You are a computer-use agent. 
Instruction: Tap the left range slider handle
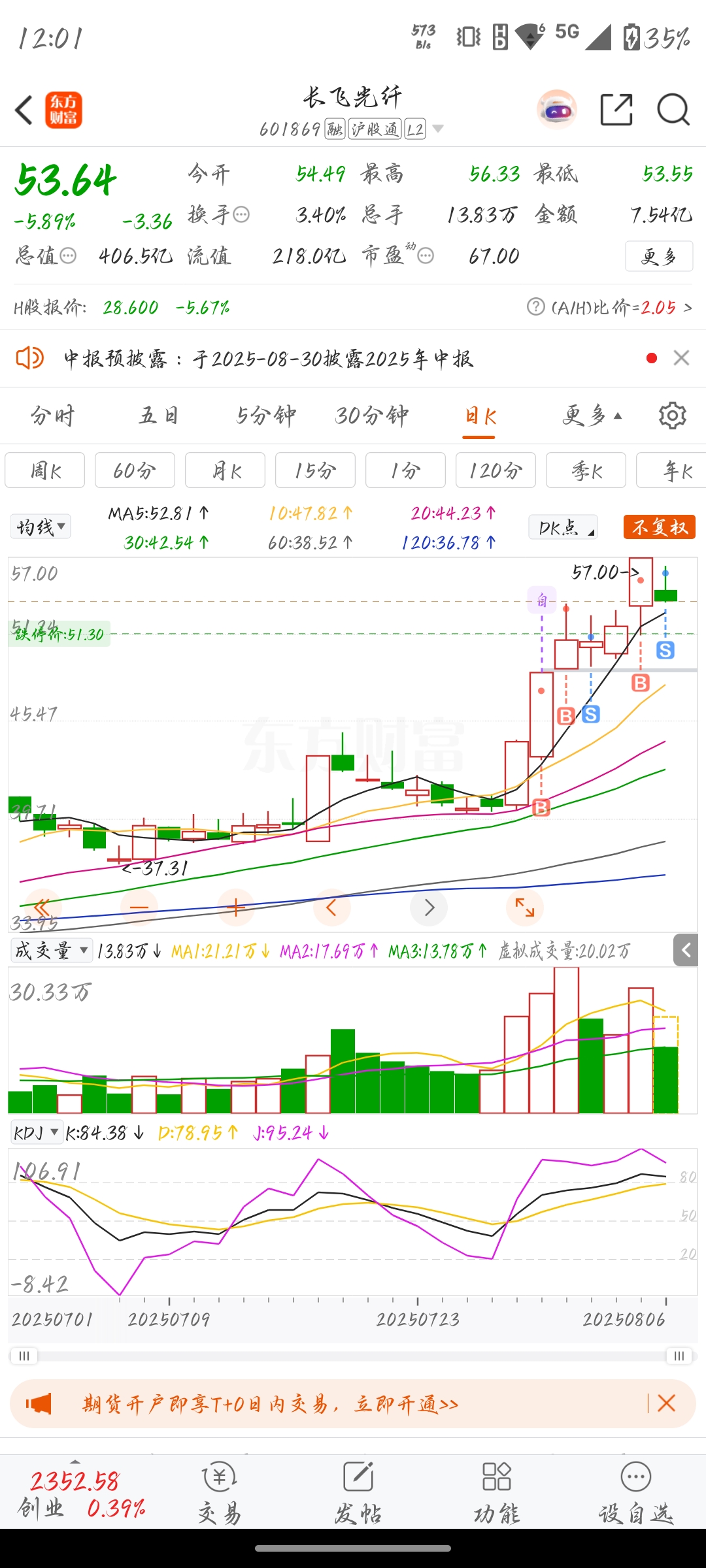[x=24, y=1355]
